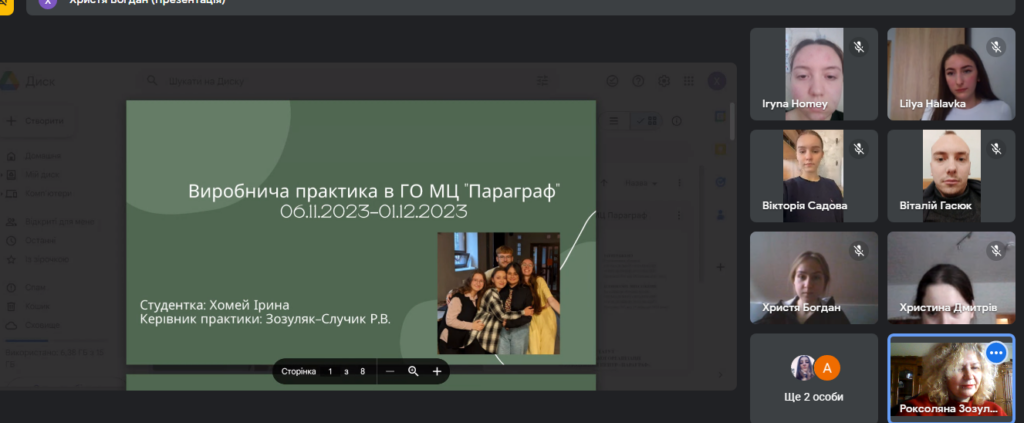Image resolution: width=1024 pixels, height=423 pixels.
Task: Open 'Мій диск' in Drive sidebar
Action: 42,174
